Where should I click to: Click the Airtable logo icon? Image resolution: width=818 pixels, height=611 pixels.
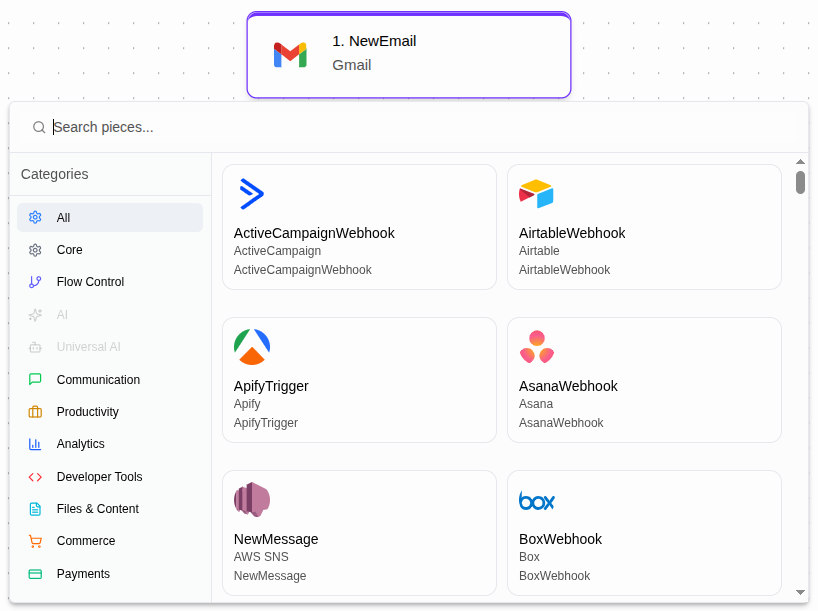click(536, 194)
